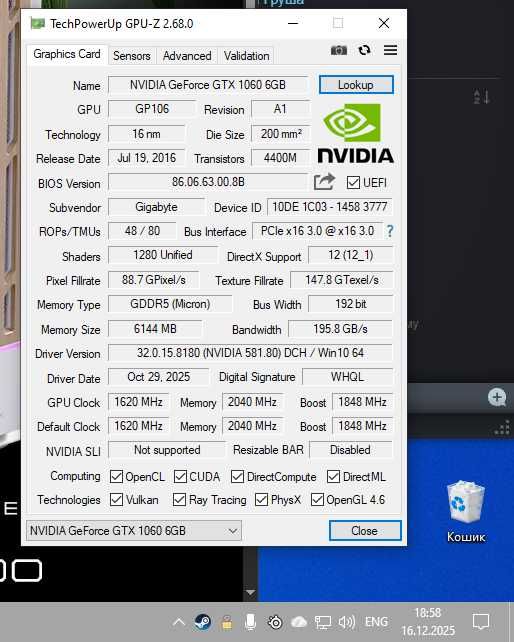514x642 pixels.
Task: Switch to the Sensors tab
Action: click(x=131, y=56)
